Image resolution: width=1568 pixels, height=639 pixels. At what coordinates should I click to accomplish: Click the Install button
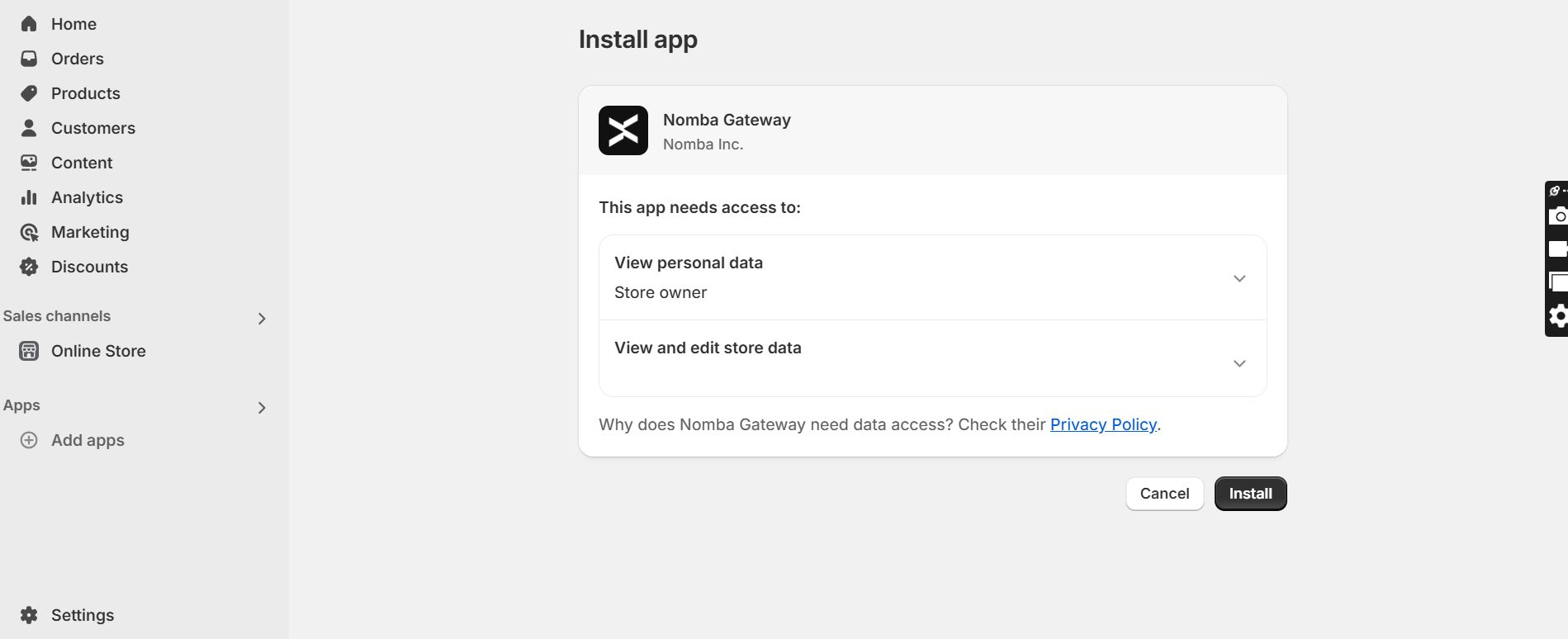pos(1251,494)
